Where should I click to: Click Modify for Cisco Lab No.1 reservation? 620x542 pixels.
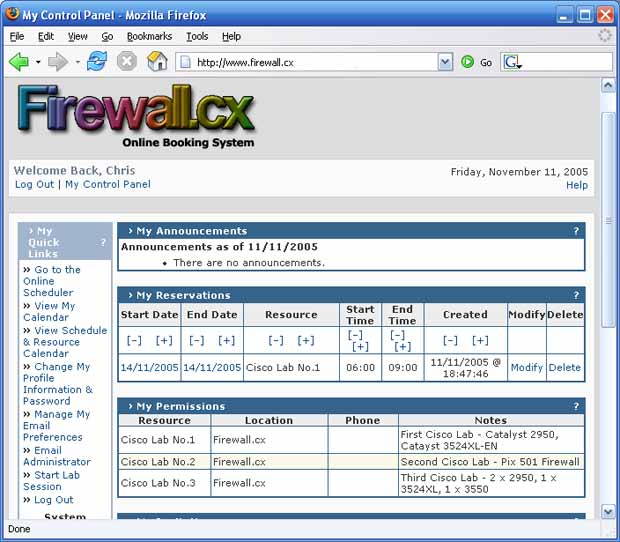[x=526, y=368]
